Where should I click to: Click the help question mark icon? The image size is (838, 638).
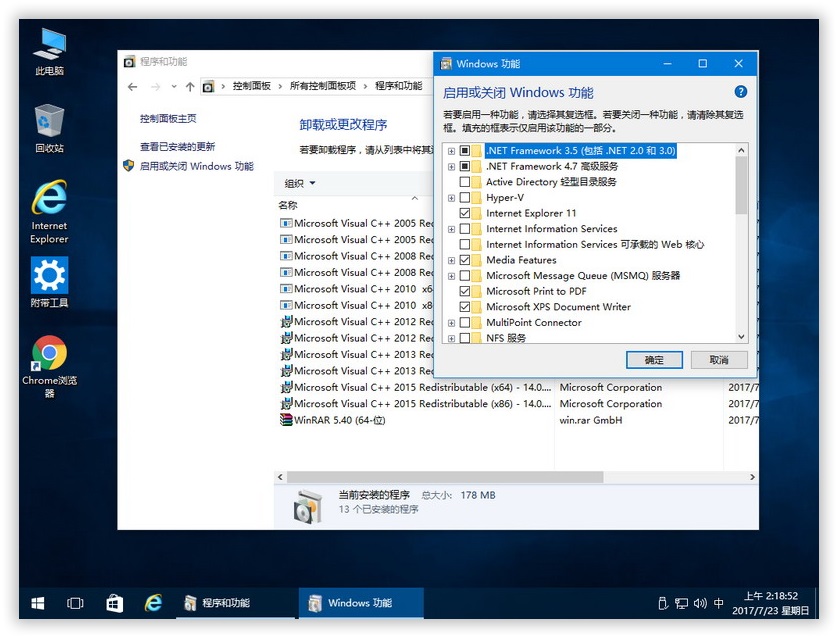(x=740, y=91)
